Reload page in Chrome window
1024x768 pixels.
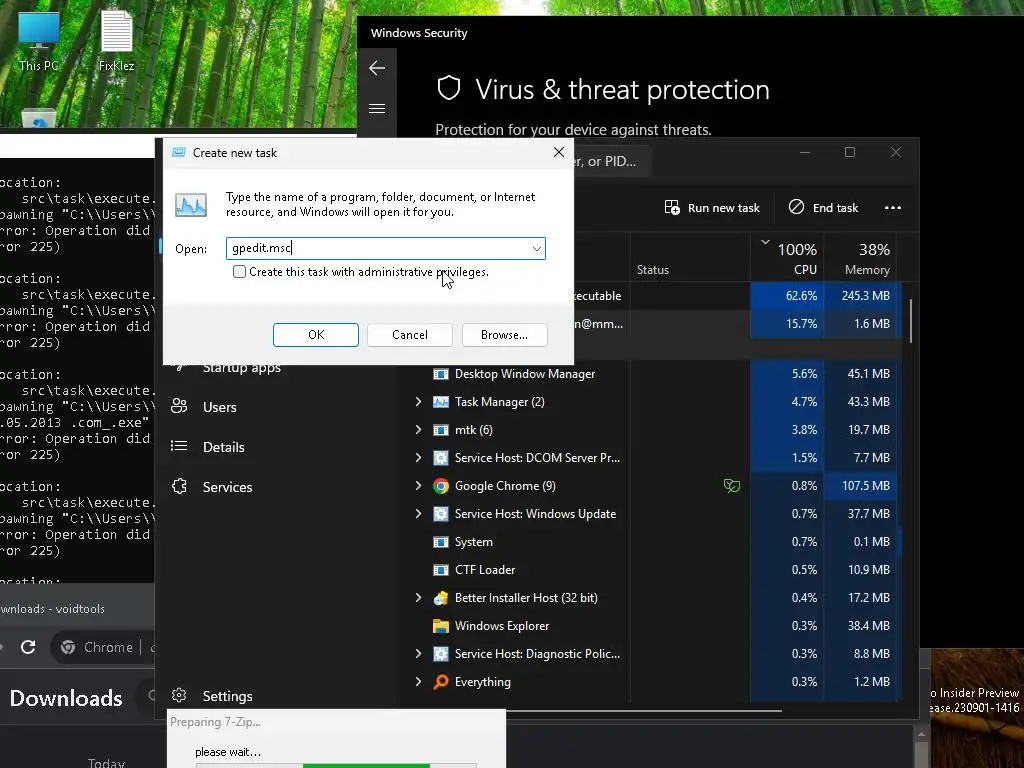pos(28,647)
